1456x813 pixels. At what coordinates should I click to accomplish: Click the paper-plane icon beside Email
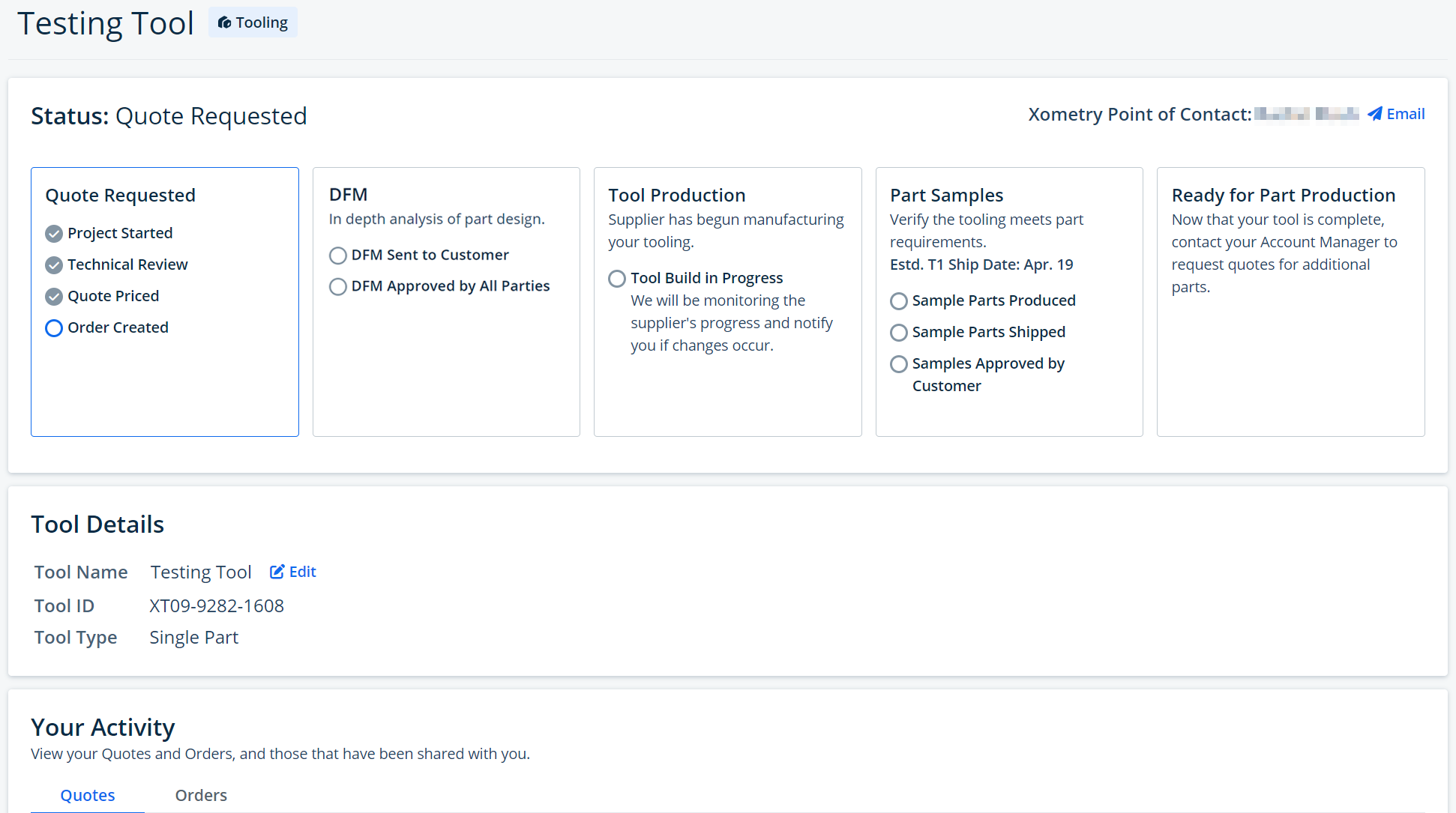click(x=1374, y=113)
